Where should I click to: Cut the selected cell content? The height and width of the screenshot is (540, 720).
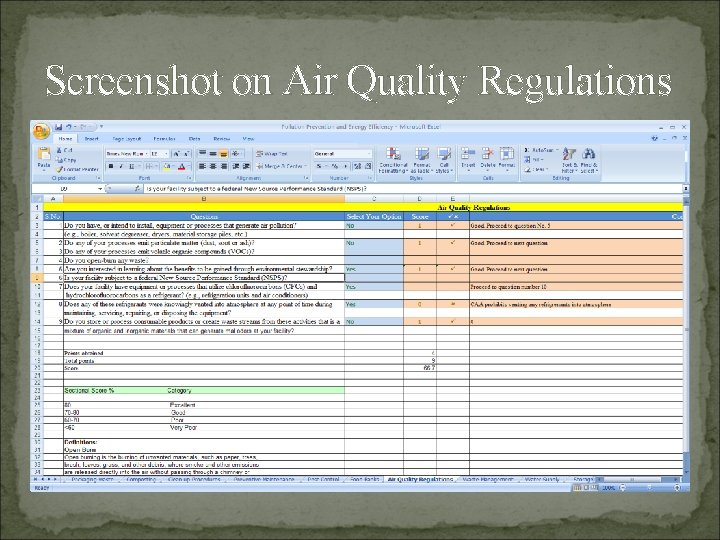coord(64,150)
